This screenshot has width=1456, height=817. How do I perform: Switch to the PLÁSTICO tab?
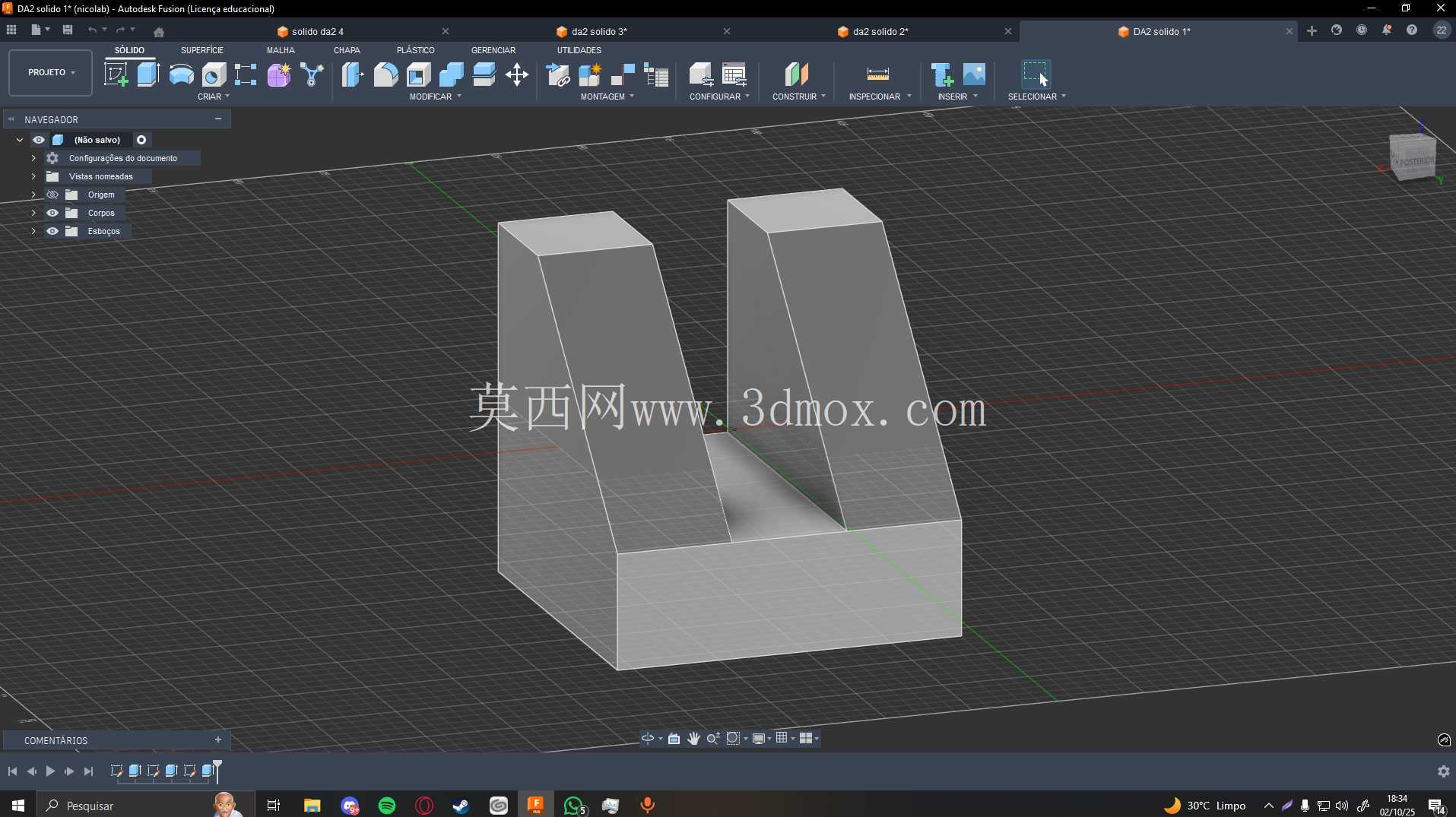pos(416,50)
